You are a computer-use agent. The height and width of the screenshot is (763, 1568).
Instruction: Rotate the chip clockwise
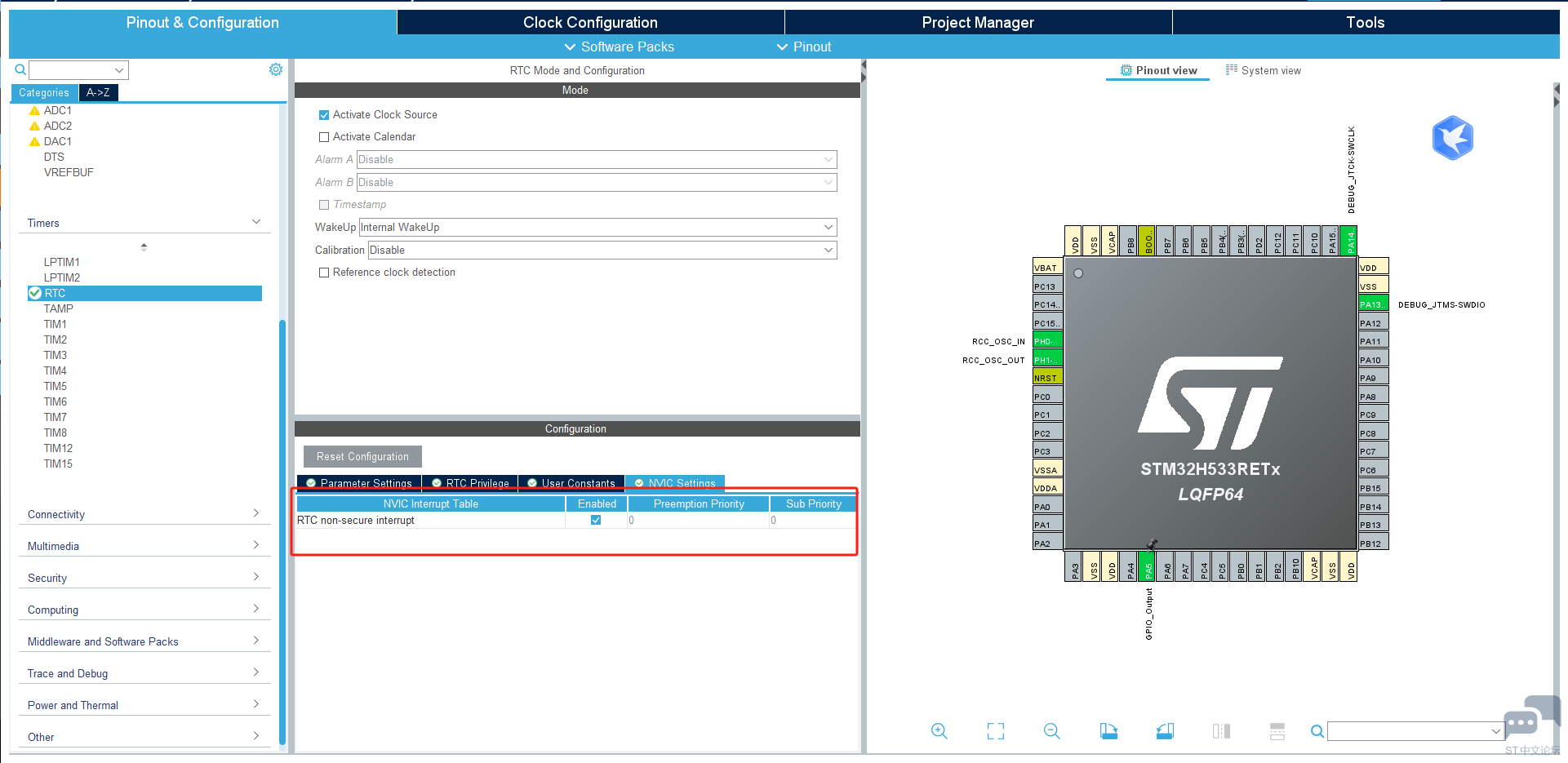(x=1108, y=731)
